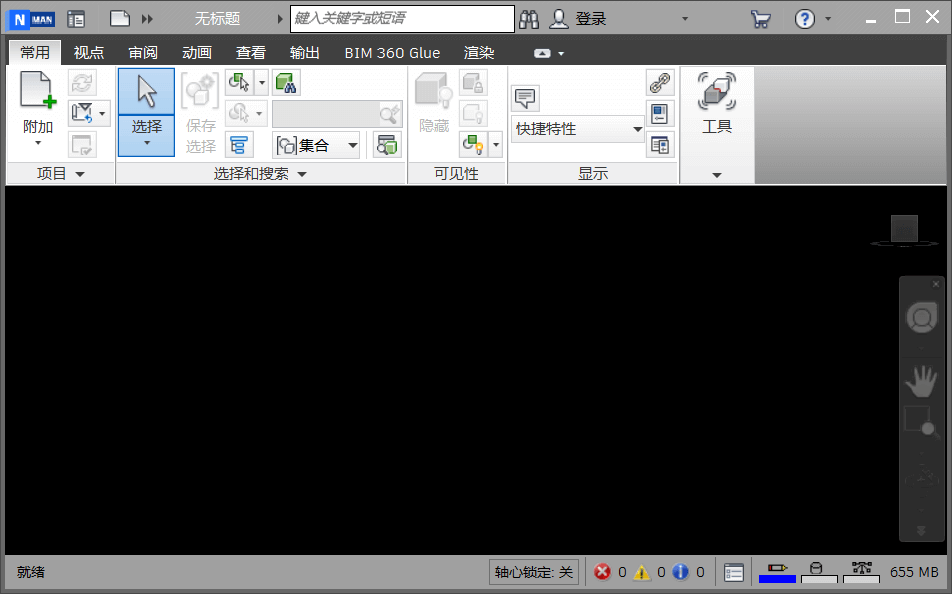
Task: Click the blue pencil progress bar
Action: (x=777, y=572)
